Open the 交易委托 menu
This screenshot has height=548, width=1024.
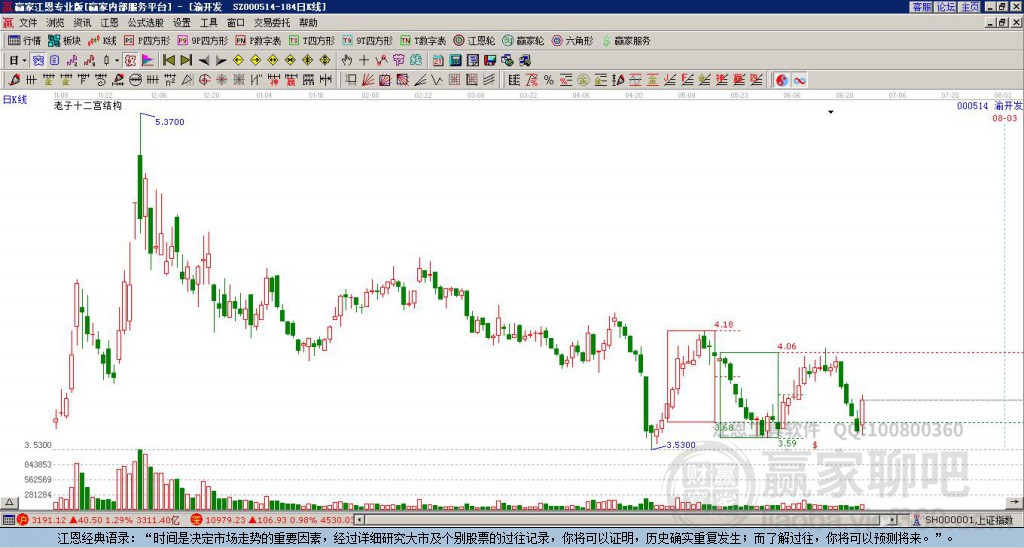pyautogui.click(x=272, y=23)
